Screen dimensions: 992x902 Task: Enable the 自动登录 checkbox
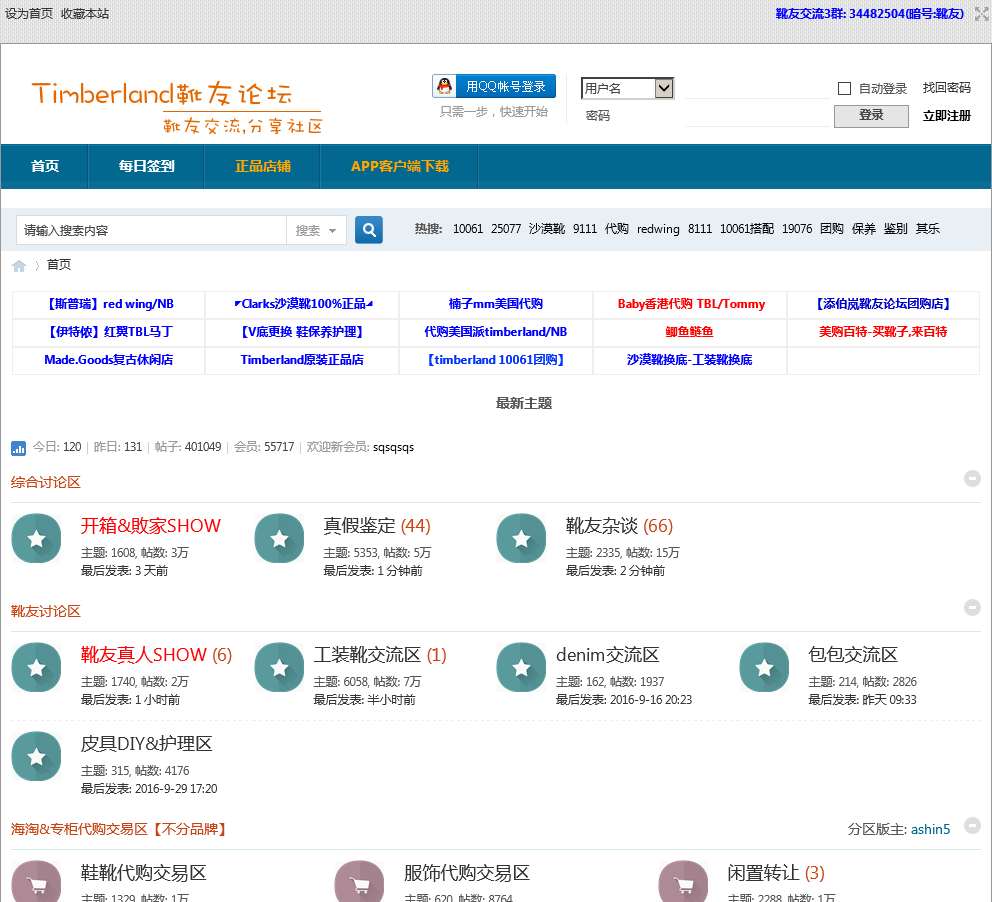click(844, 89)
